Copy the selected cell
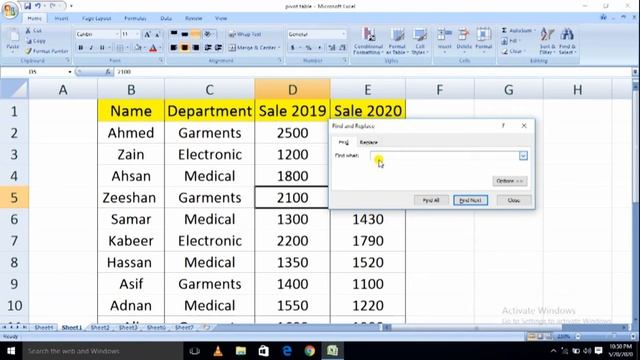This screenshot has height=360, width=640. click(x=35, y=41)
